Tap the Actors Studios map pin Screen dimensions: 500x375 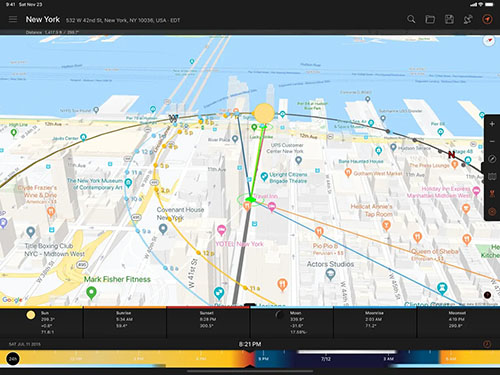[330, 275]
